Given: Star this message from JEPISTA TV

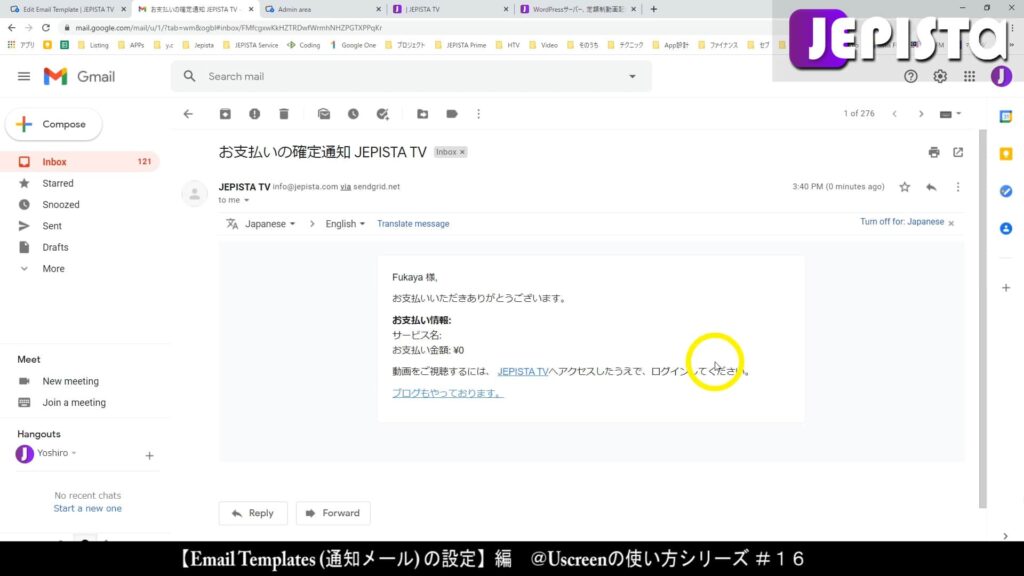Looking at the screenshot, I should (904, 187).
